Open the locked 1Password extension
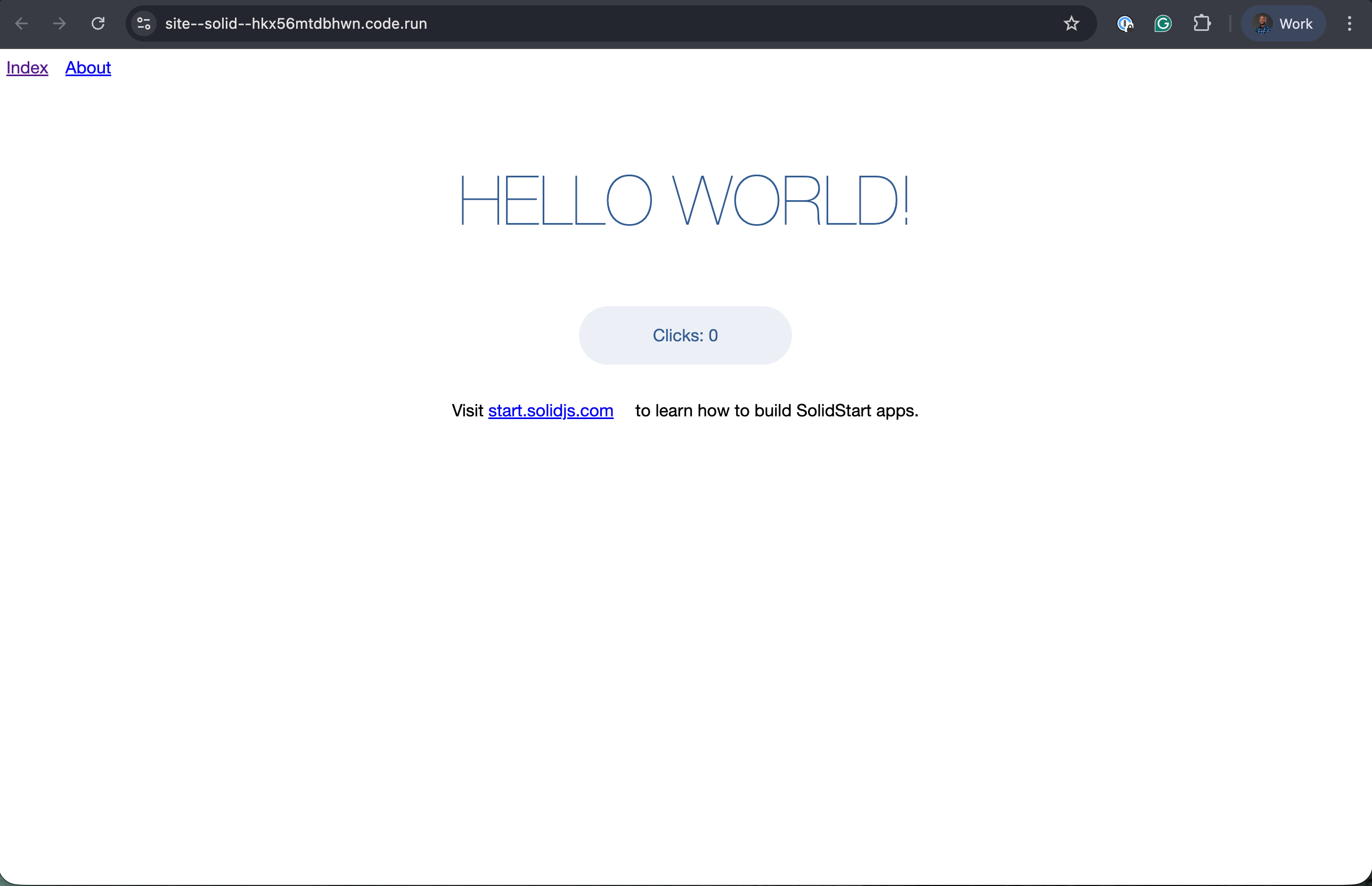This screenshot has height=886, width=1372. pos(1124,23)
